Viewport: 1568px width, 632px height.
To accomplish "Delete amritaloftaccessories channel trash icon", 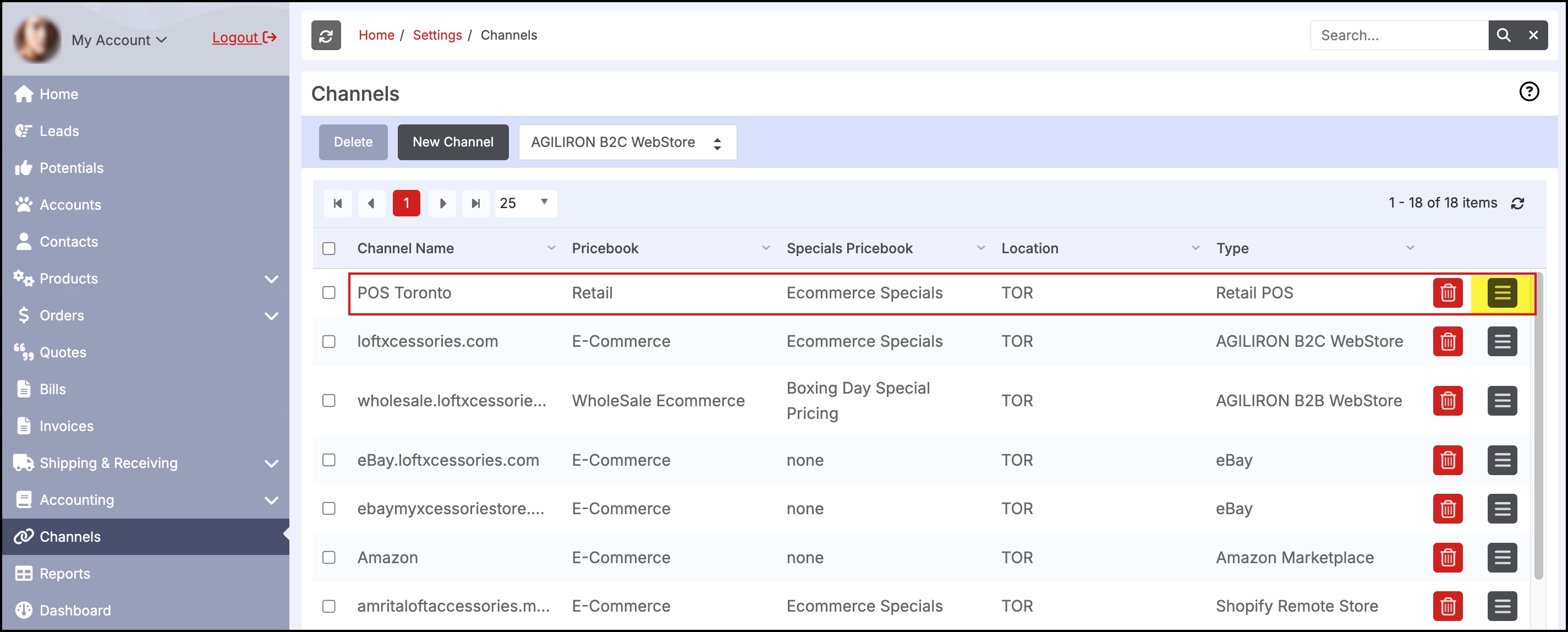I will pos(1448,607).
